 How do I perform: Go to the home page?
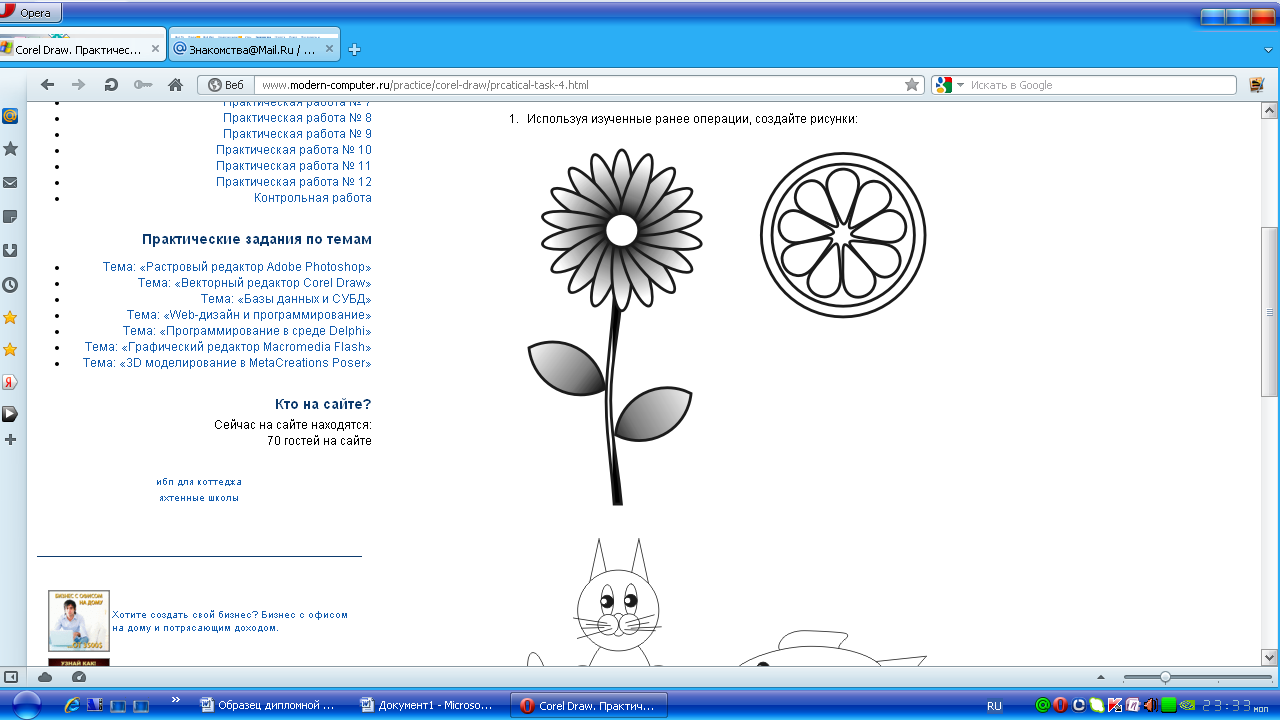175,85
